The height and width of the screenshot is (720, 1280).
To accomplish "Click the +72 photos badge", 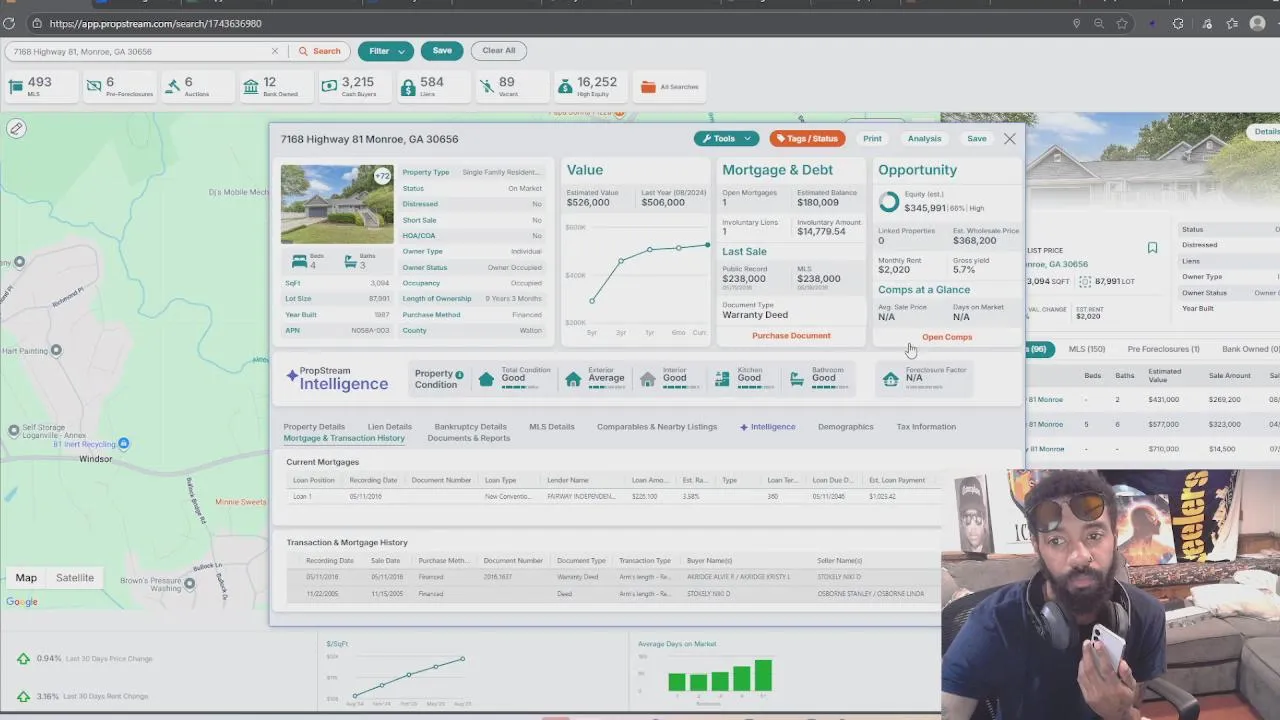I will pyautogui.click(x=382, y=176).
